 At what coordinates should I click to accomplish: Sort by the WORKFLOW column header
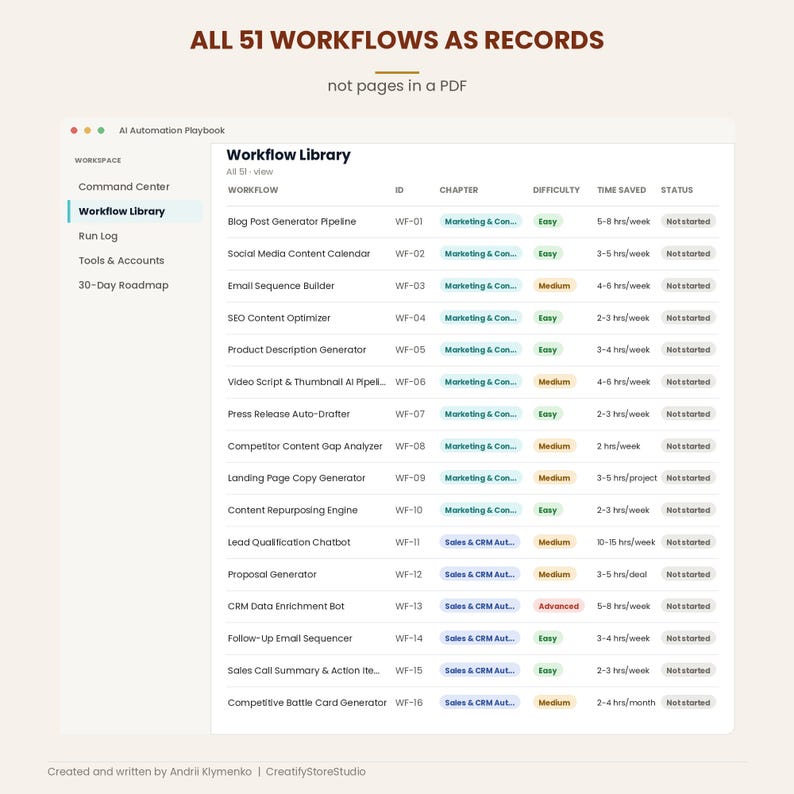tap(253, 190)
